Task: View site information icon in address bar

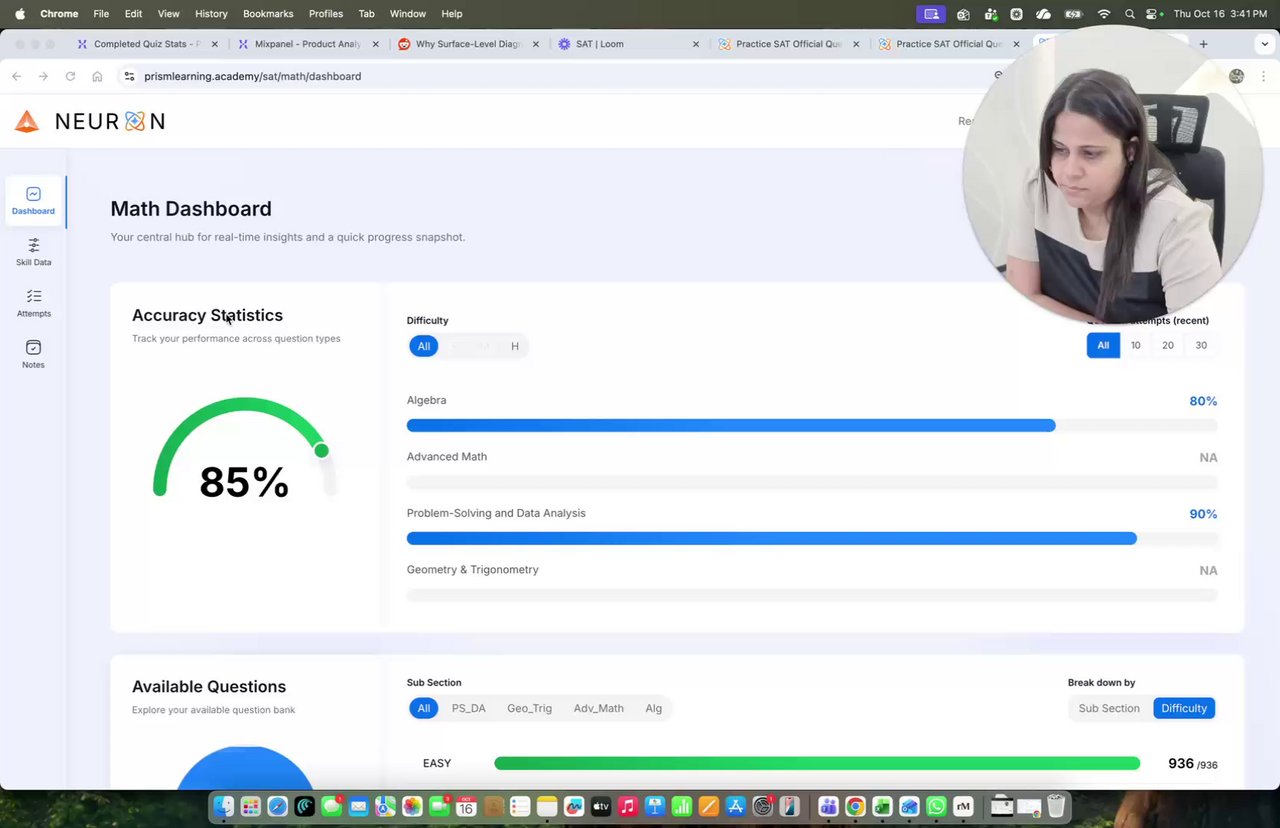Action: click(129, 76)
